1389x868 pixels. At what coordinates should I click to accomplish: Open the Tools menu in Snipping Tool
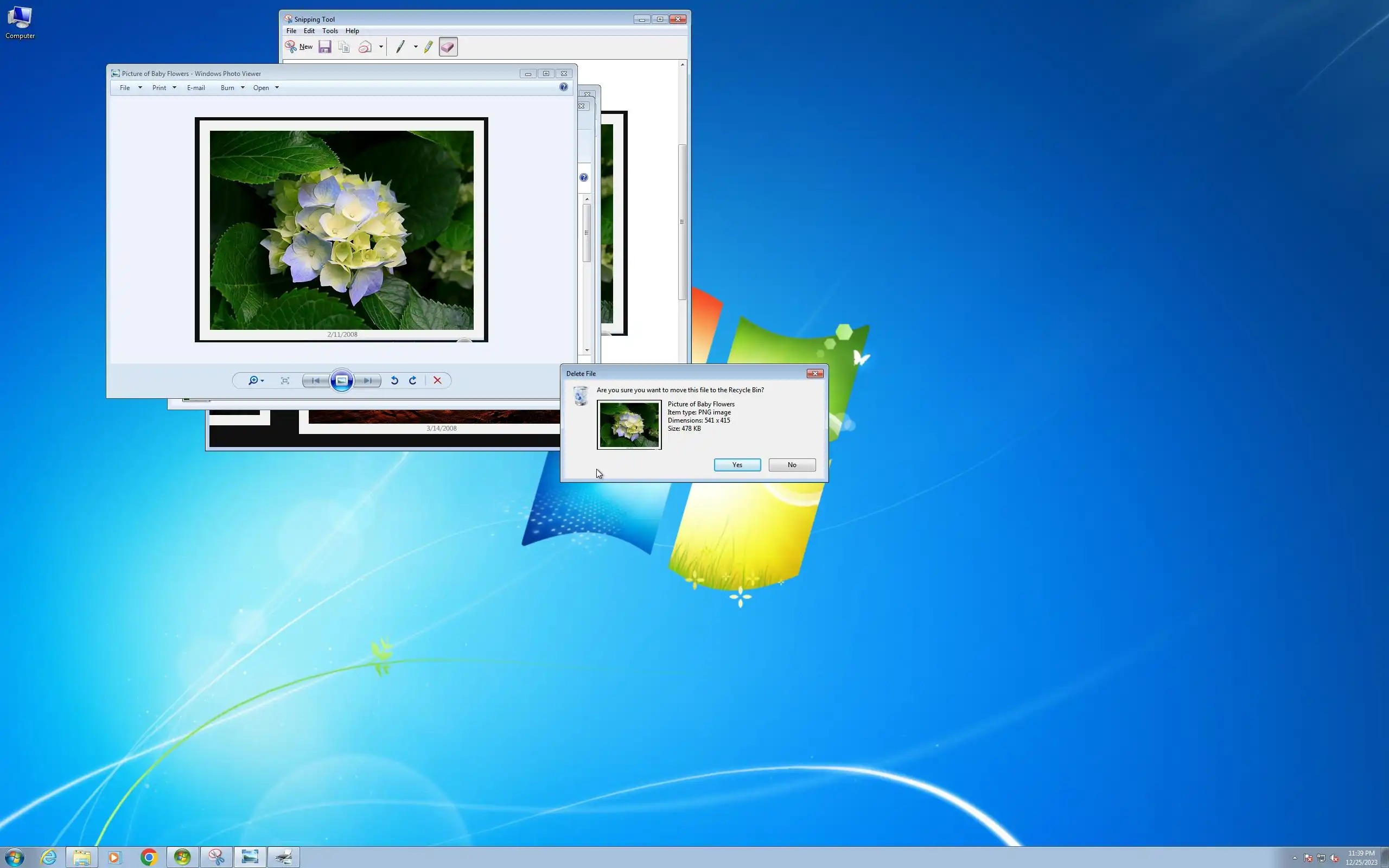point(329,31)
